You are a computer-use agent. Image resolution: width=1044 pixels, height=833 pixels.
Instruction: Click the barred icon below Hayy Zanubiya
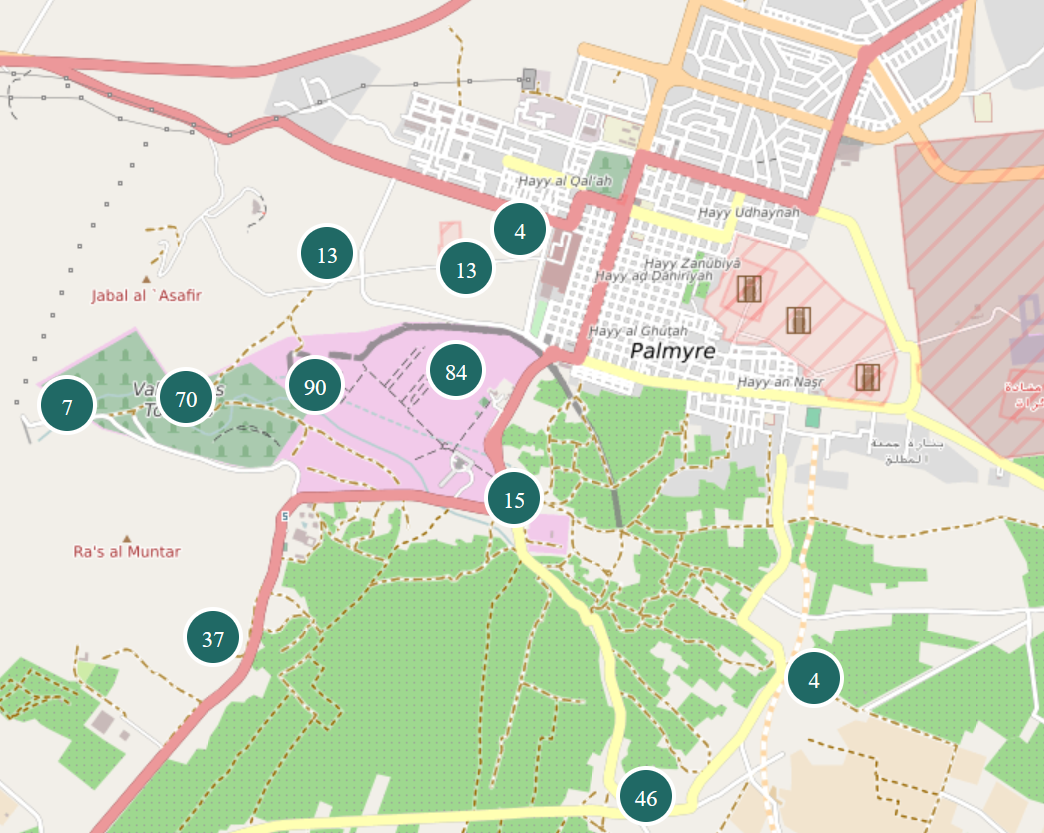click(x=748, y=289)
